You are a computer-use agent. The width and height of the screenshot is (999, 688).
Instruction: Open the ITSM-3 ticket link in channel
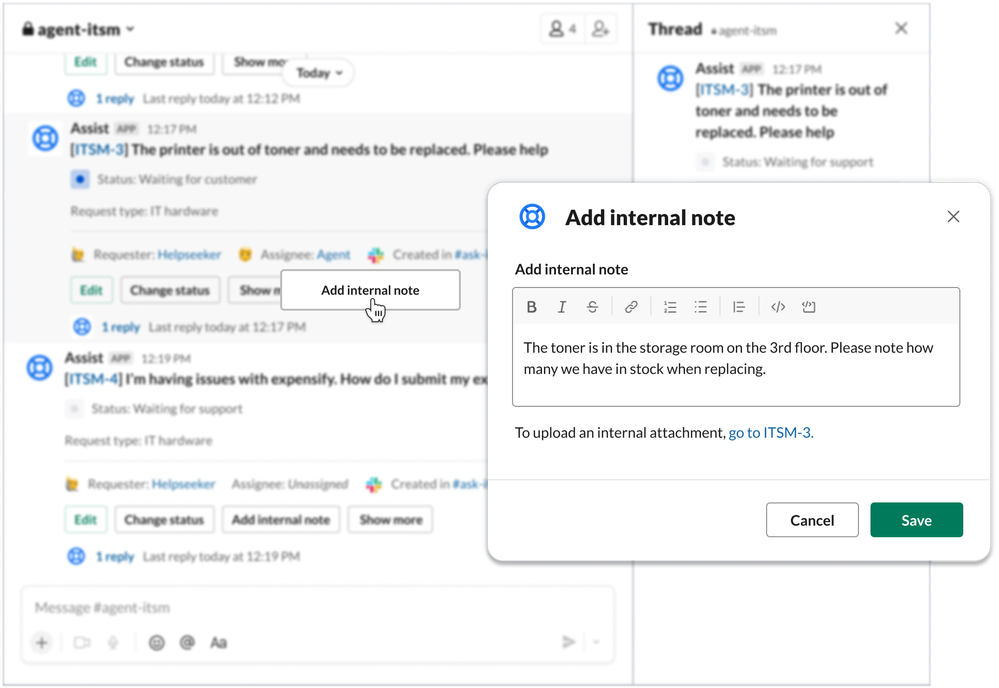click(99, 150)
